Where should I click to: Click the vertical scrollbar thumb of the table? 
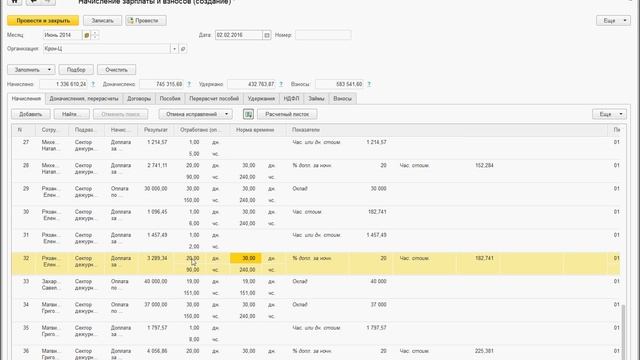tap(623, 331)
